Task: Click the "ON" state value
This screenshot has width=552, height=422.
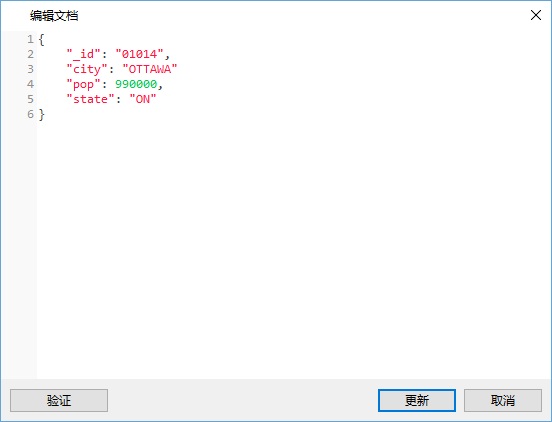Action: (143, 99)
